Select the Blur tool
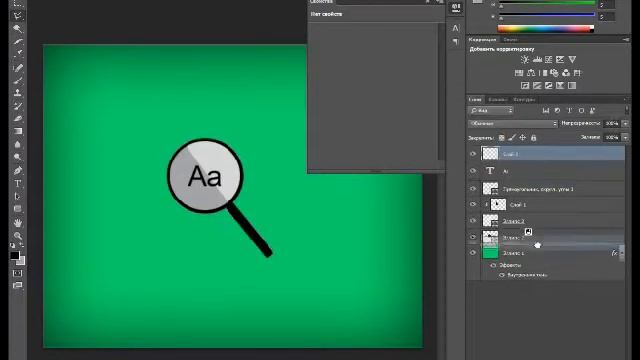Screen dimensions: 640x360 tap(18, 144)
